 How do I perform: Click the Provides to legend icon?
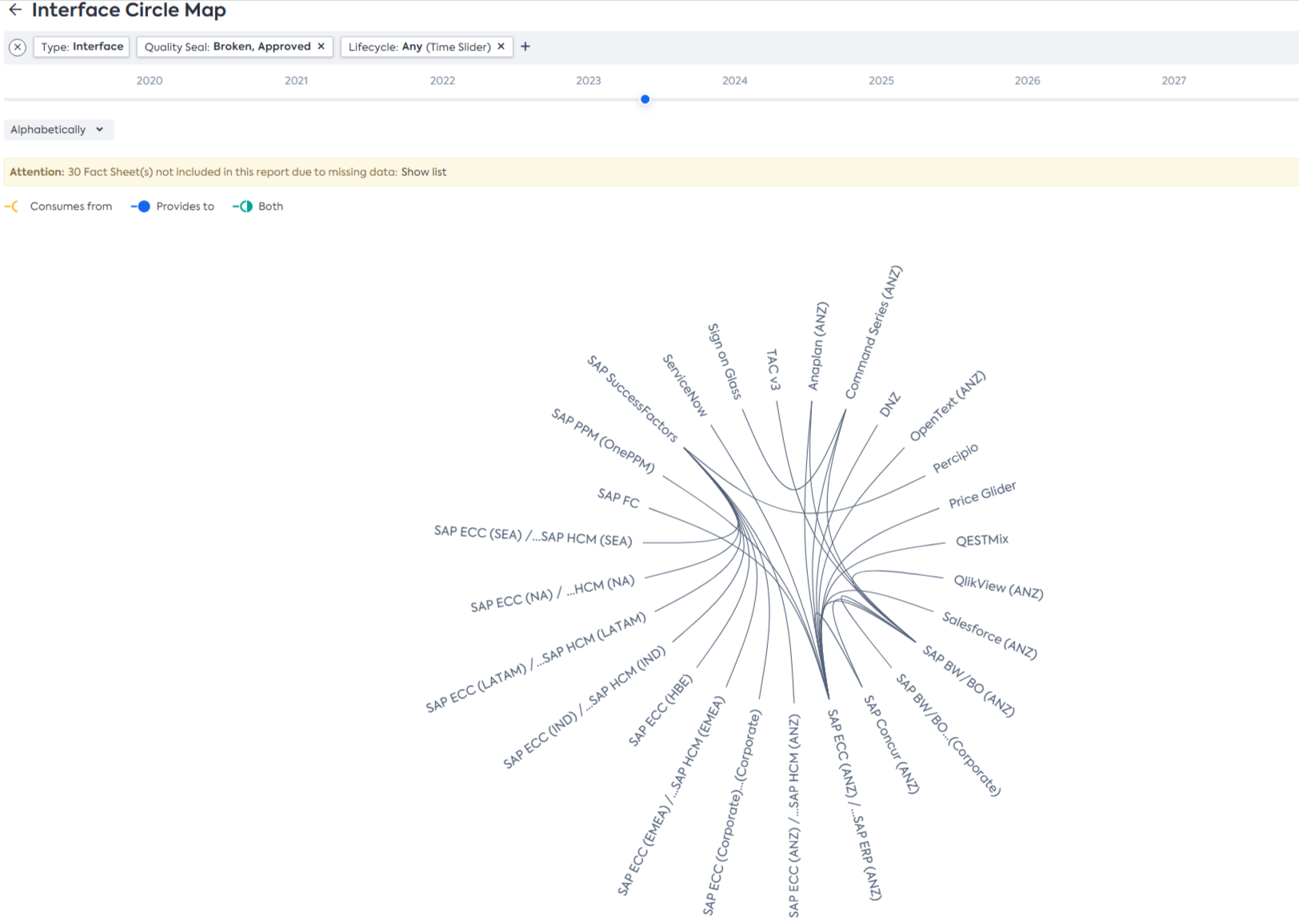[142, 206]
